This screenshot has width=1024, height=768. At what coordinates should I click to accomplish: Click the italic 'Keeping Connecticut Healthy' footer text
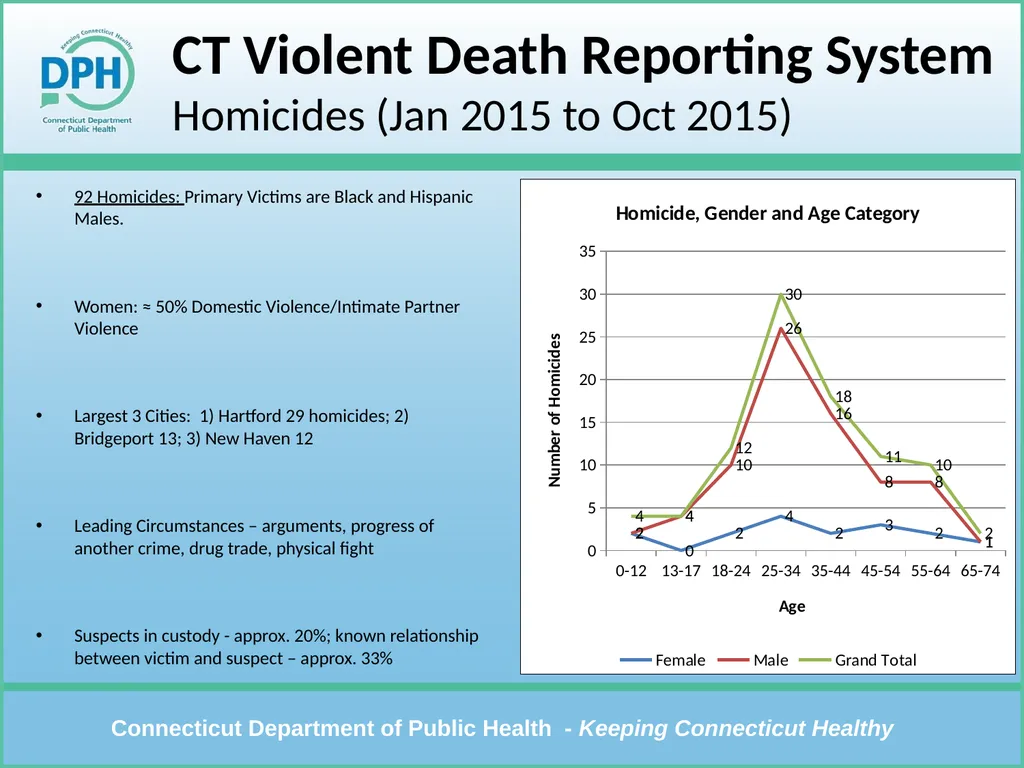tap(736, 728)
